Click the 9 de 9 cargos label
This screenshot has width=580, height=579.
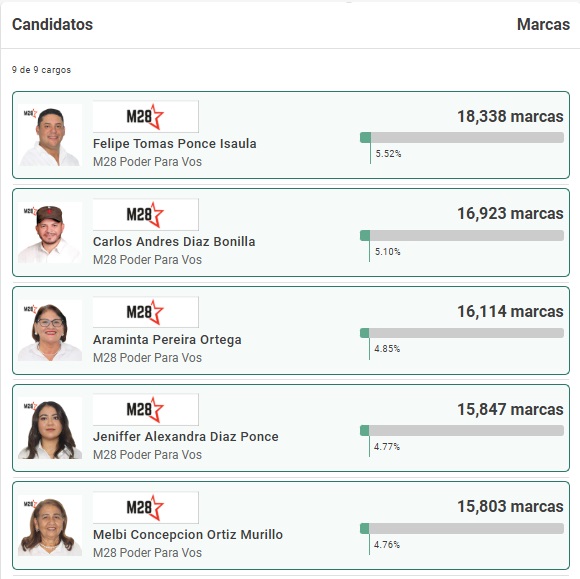(x=41, y=70)
